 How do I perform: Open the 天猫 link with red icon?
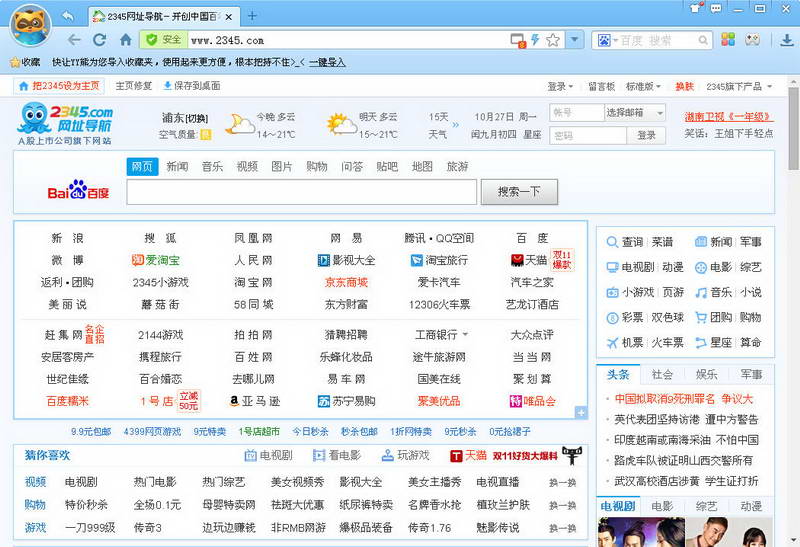[529, 260]
